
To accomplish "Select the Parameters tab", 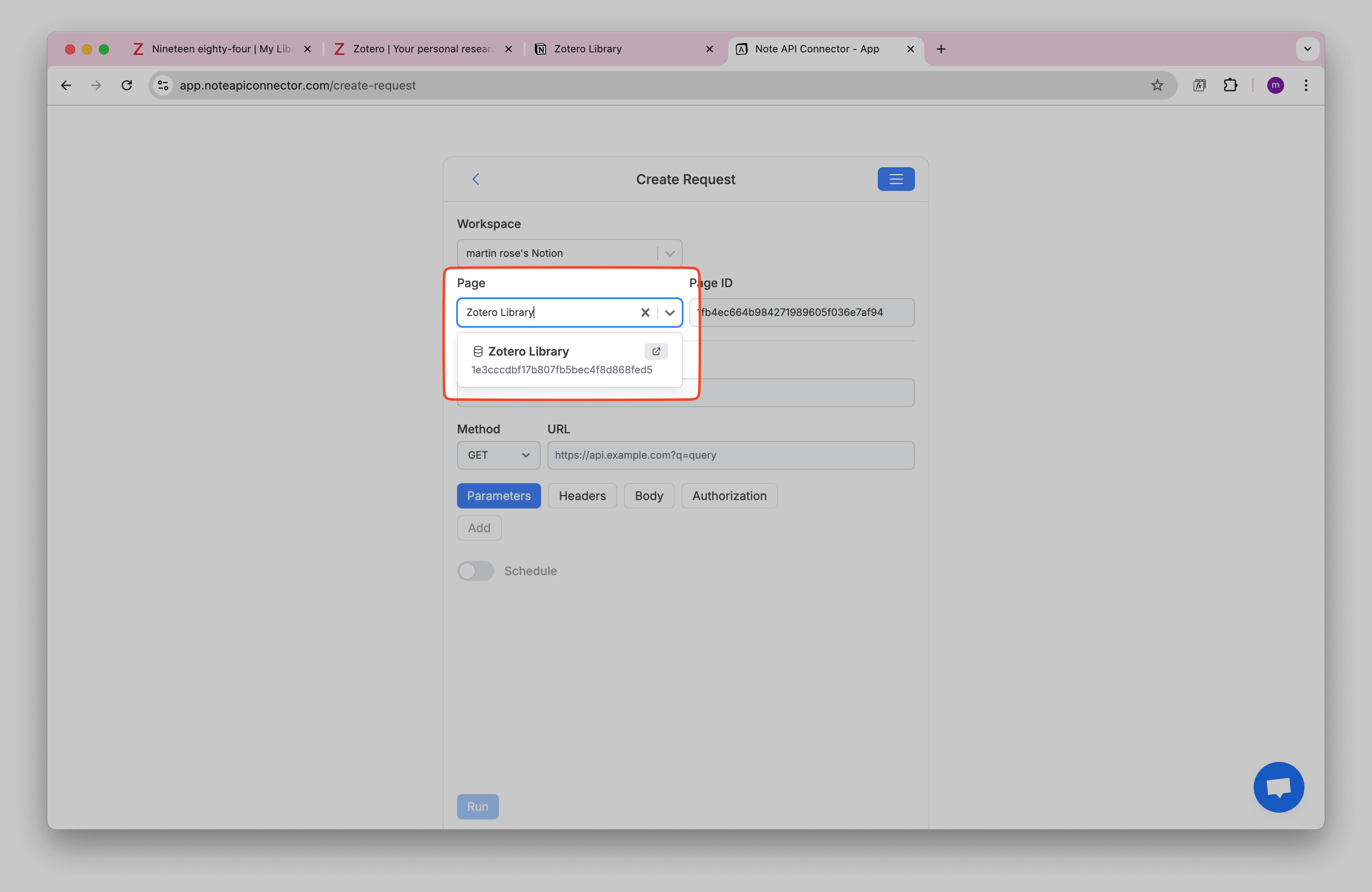I will [498, 495].
